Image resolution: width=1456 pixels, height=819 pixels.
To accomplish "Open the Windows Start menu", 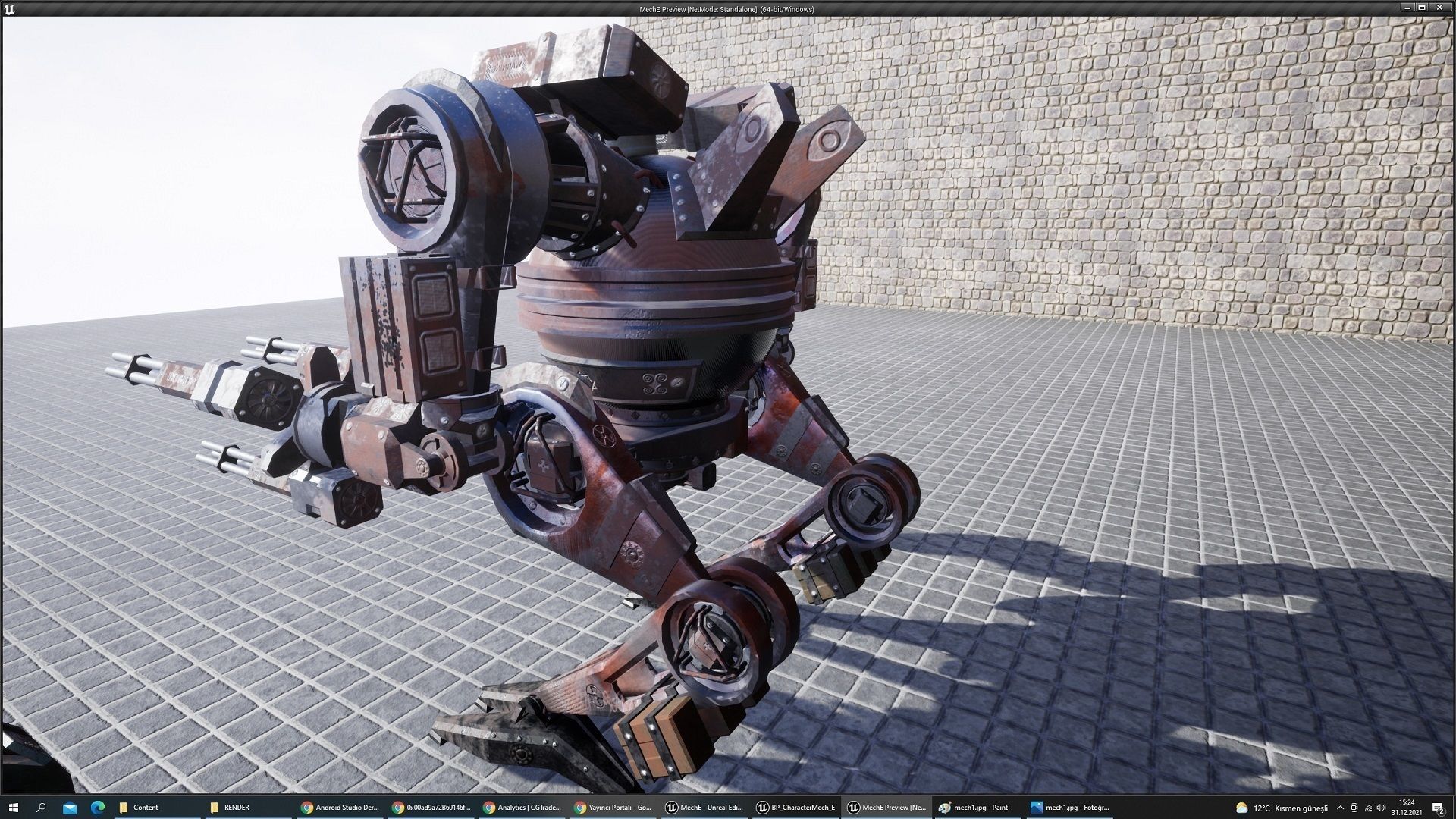I will [13, 807].
